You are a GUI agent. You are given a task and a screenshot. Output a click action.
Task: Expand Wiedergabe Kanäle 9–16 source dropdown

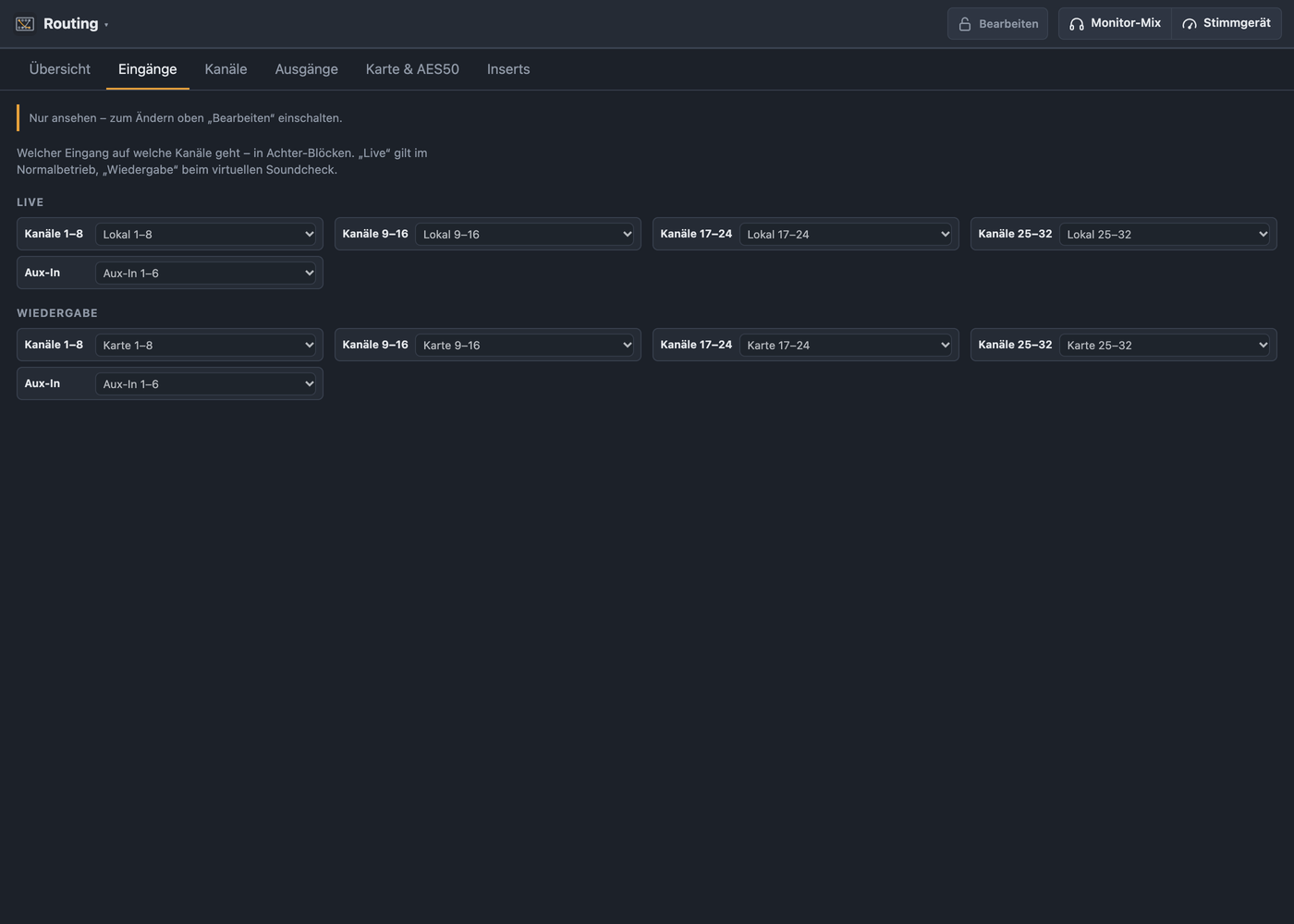coord(526,345)
